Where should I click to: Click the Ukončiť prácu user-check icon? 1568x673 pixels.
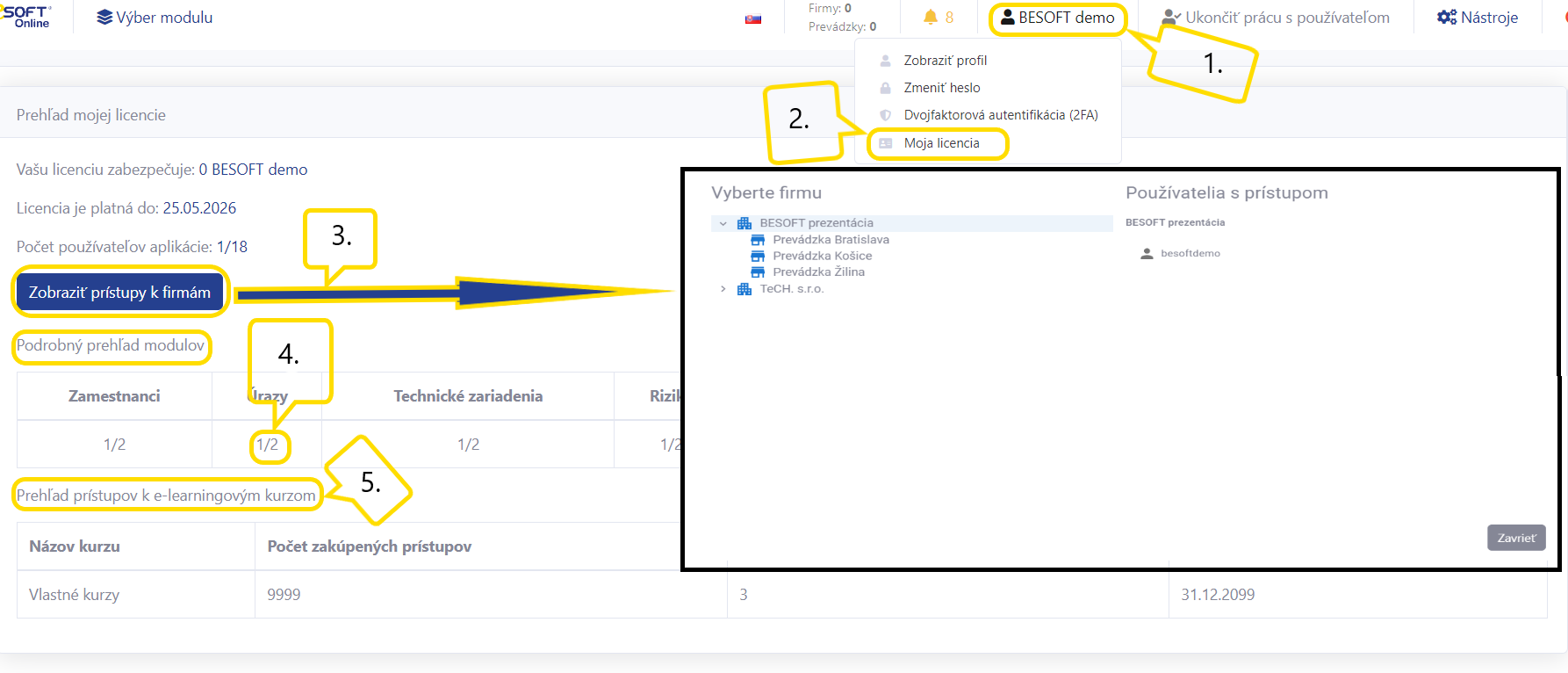click(1171, 18)
